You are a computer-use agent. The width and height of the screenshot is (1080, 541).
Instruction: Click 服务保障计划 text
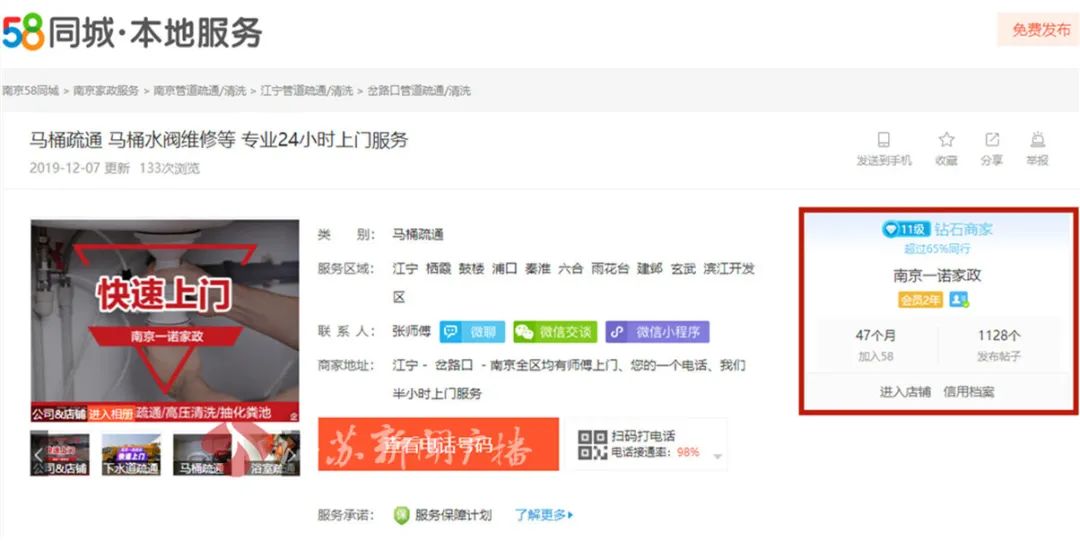point(453,515)
